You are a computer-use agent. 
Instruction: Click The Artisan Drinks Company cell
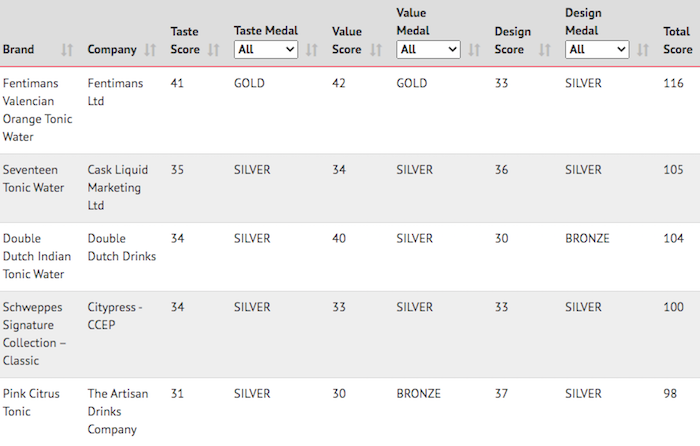coord(118,411)
